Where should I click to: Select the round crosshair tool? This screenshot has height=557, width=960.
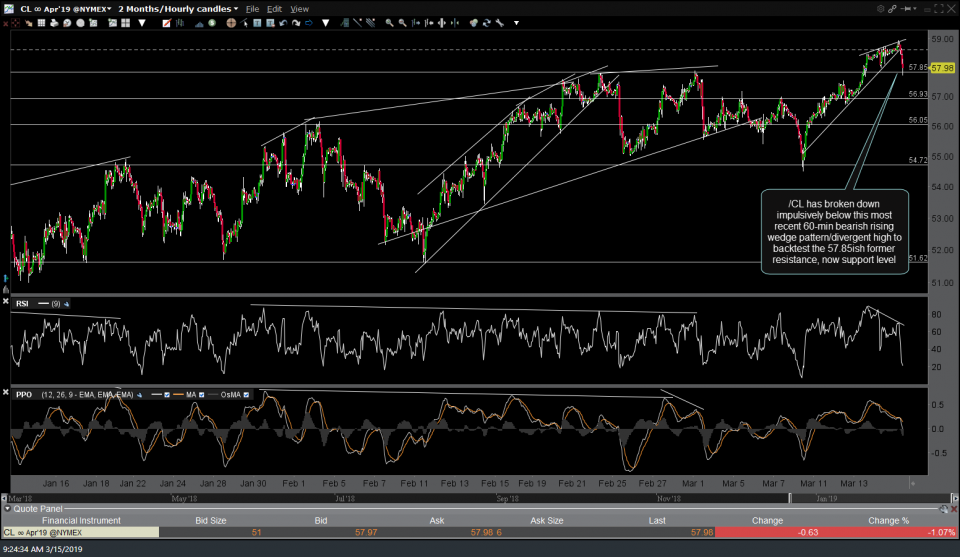231,23
